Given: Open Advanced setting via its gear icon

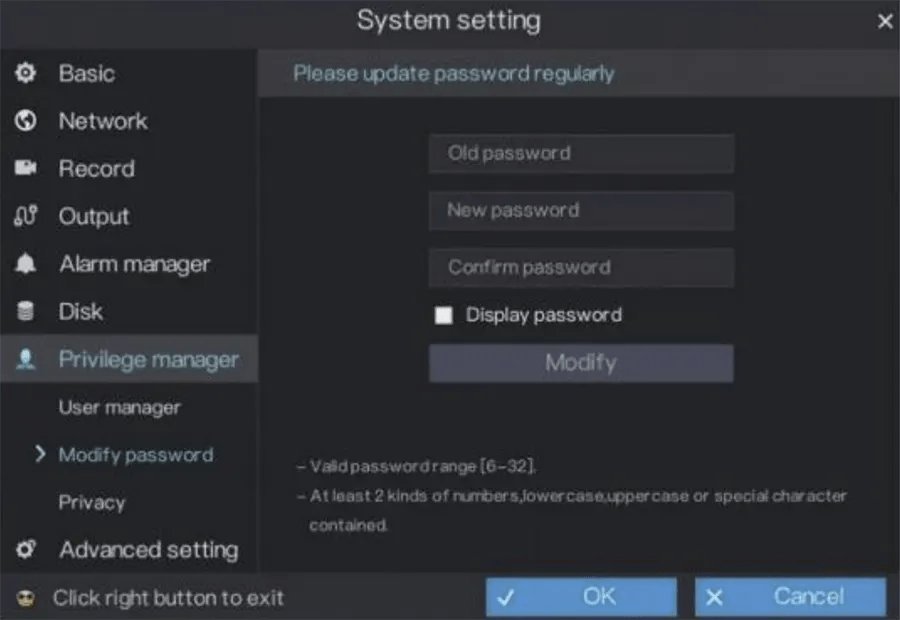Looking at the screenshot, I should 27,550.
